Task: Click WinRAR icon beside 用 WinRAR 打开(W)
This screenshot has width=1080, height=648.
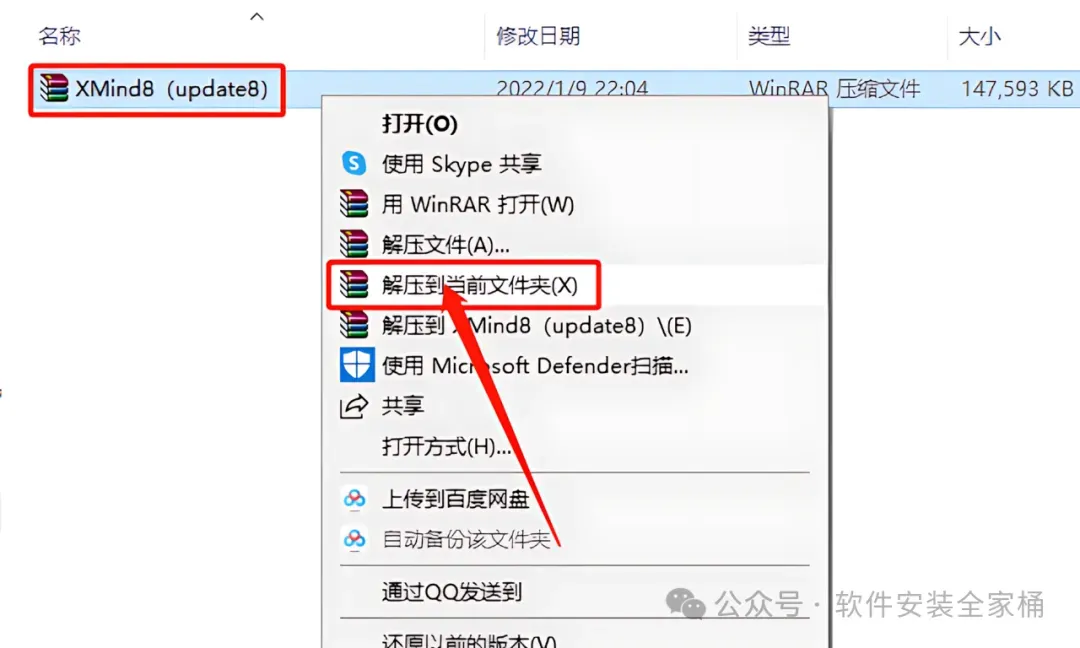Action: (354, 204)
